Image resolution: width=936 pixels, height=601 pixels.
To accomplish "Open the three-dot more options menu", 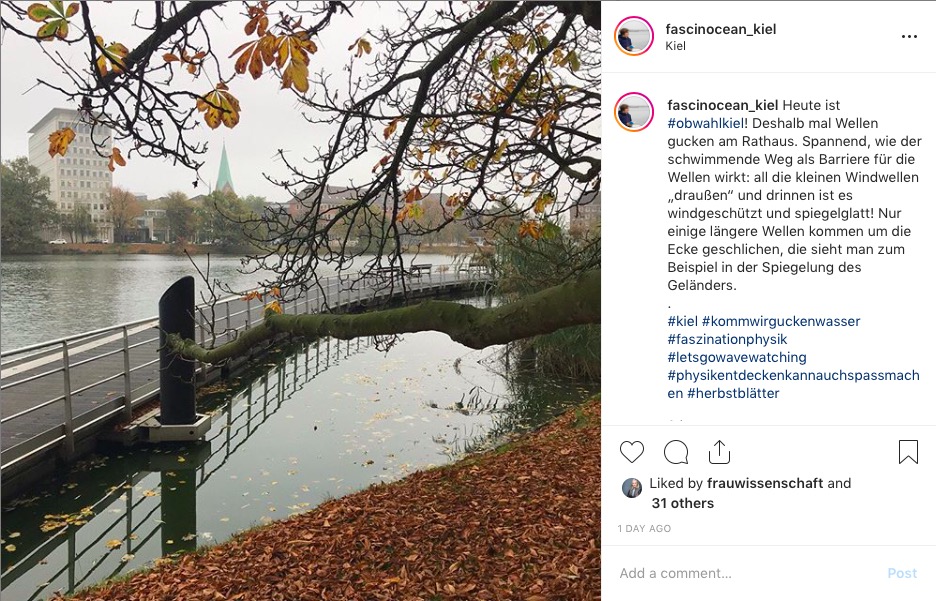I will pyautogui.click(x=909, y=36).
